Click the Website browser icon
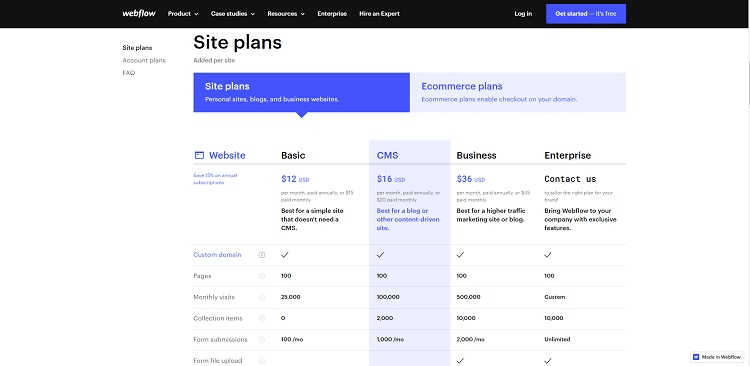Image resolution: width=750 pixels, height=366 pixels. pyautogui.click(x=199, y=155)
